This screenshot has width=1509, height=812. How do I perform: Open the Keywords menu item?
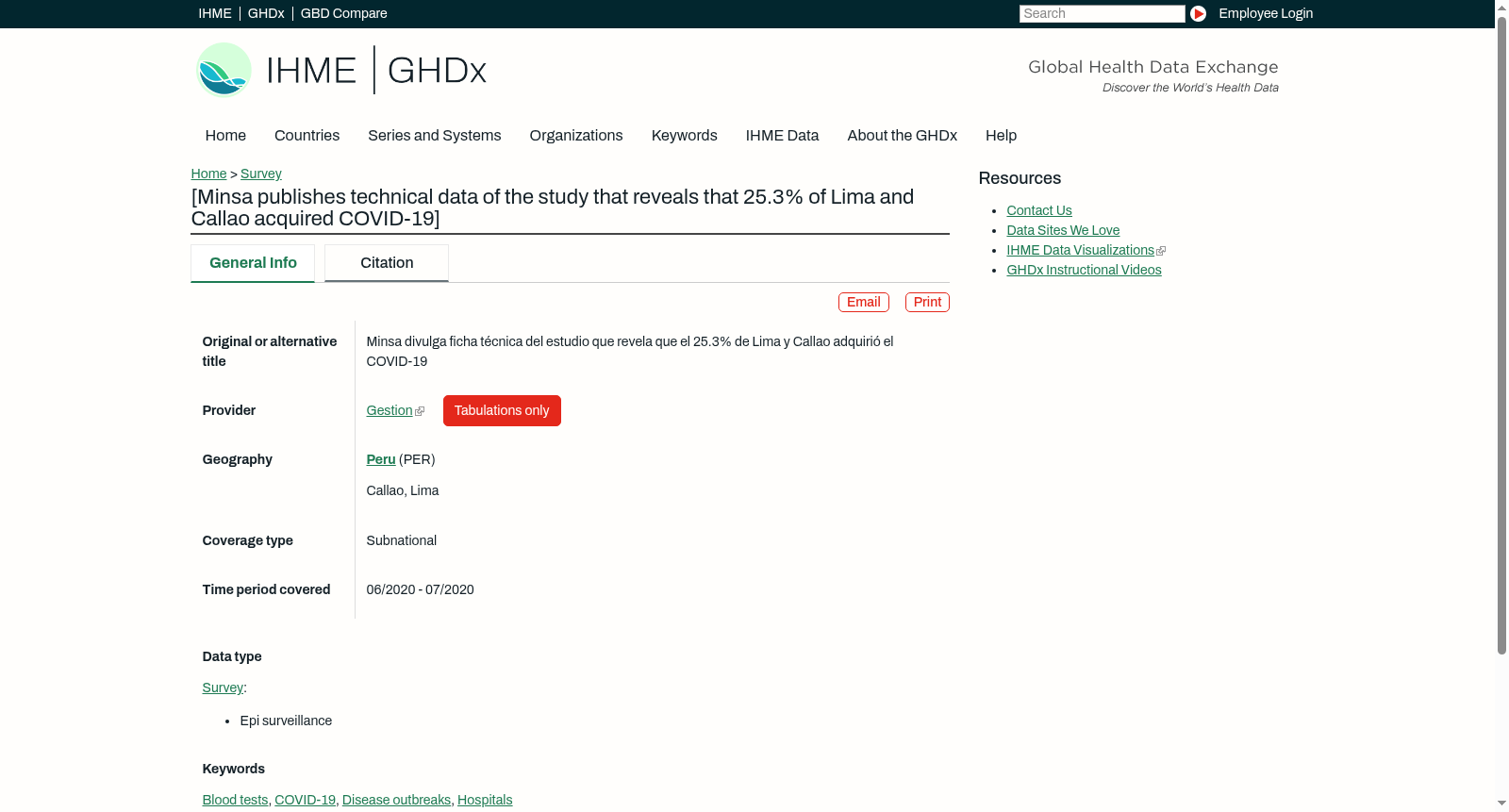(685, 136)
